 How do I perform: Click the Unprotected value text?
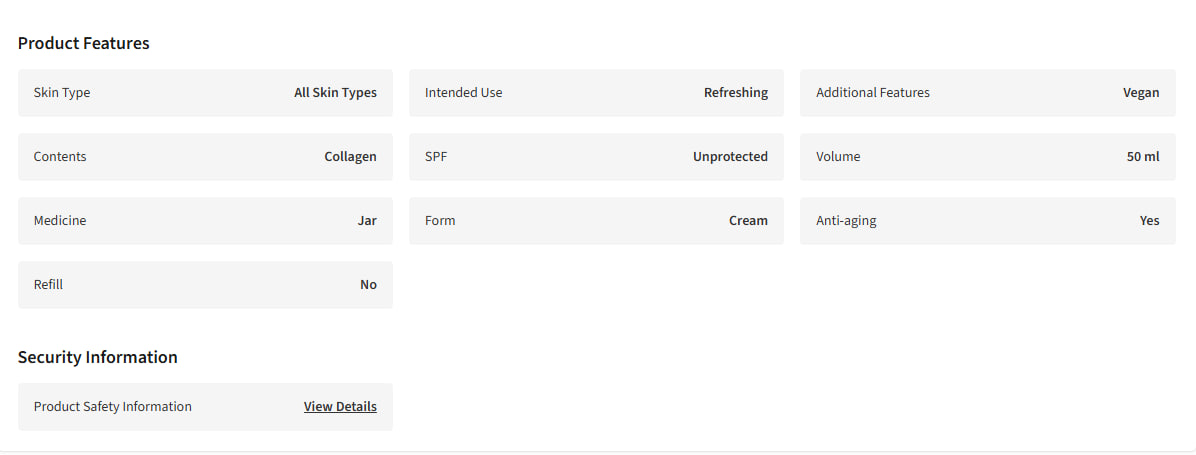[731, 157]
